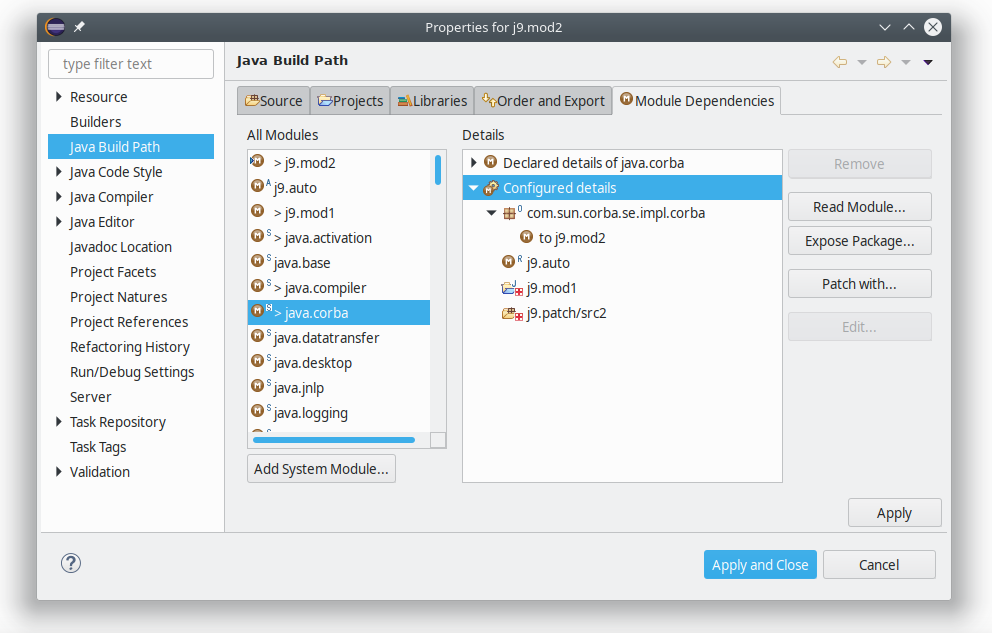Open Run/Debug Settings page
This screenshot has height=633, width=992.
pyautogui.click(x=132, y=372)
